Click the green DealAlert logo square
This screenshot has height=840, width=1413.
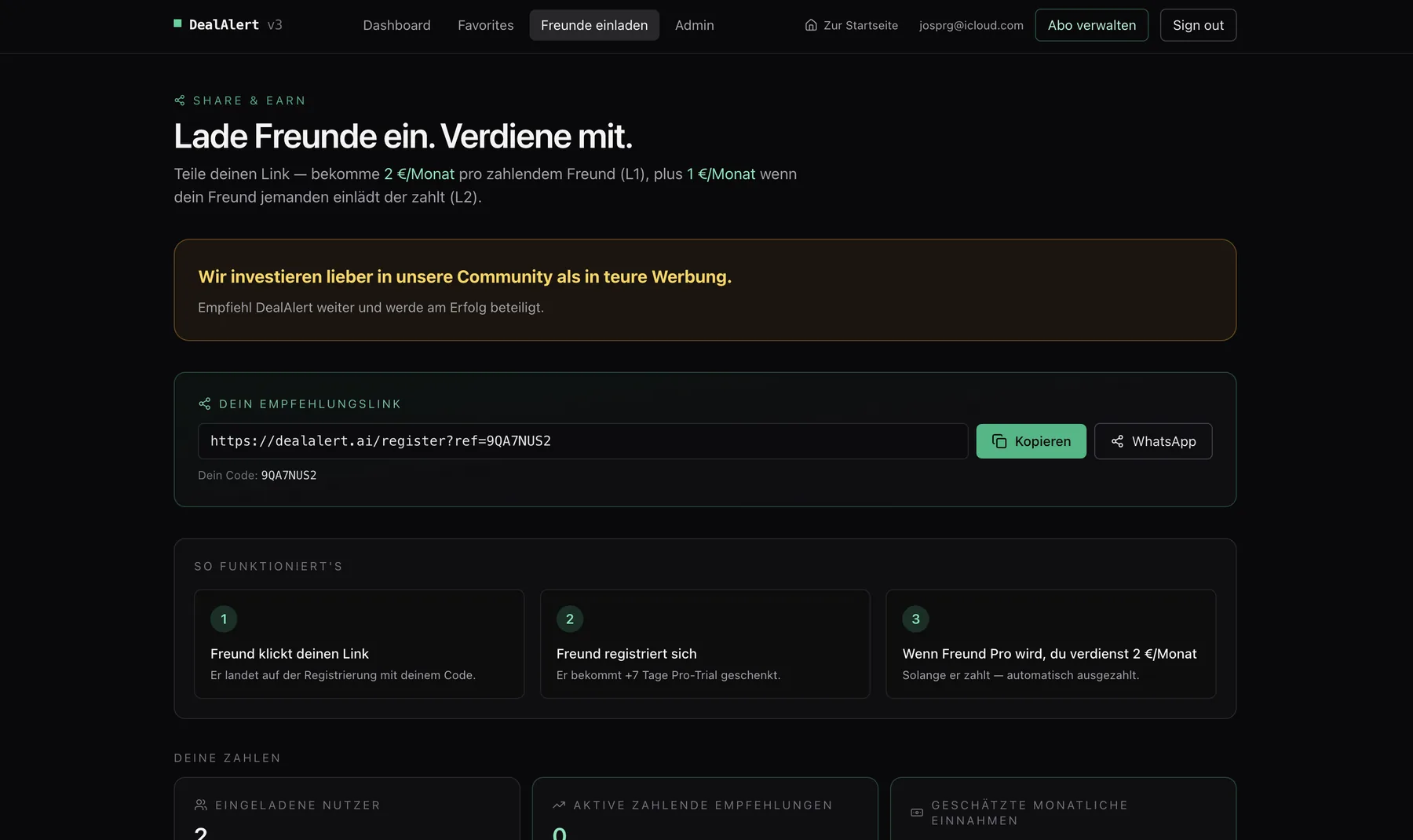point(177,24)
